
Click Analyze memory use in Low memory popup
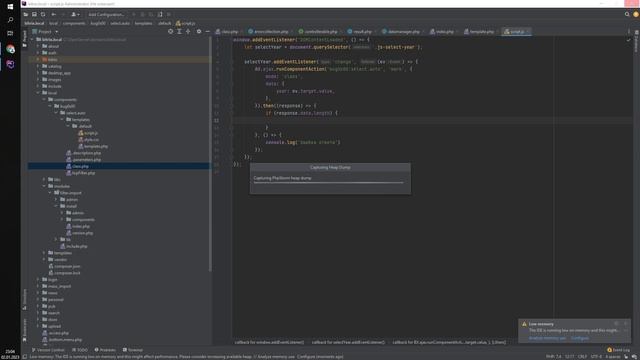coord(547,338)
